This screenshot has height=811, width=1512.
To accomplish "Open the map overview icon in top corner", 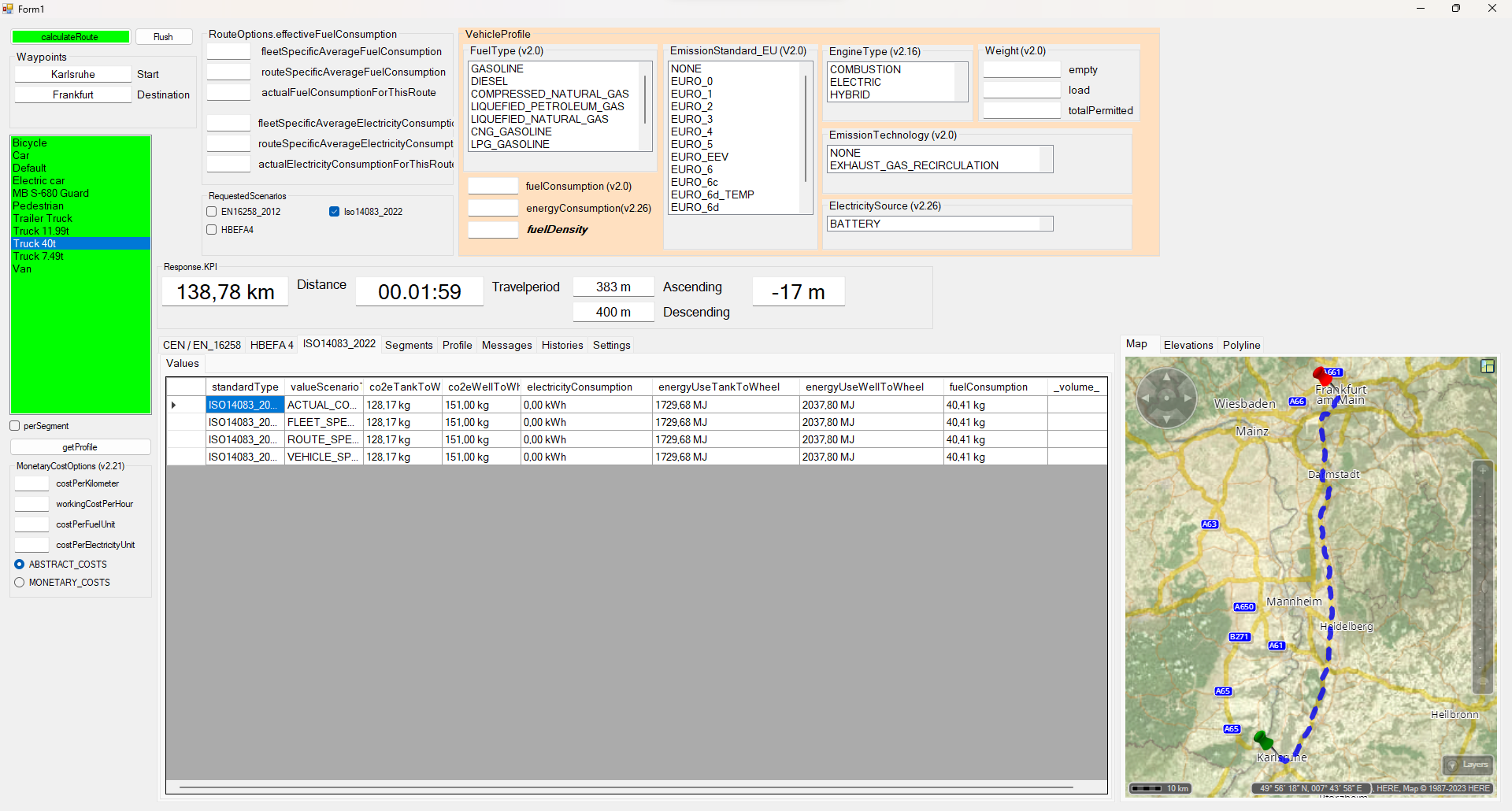I will [1487, 366].
